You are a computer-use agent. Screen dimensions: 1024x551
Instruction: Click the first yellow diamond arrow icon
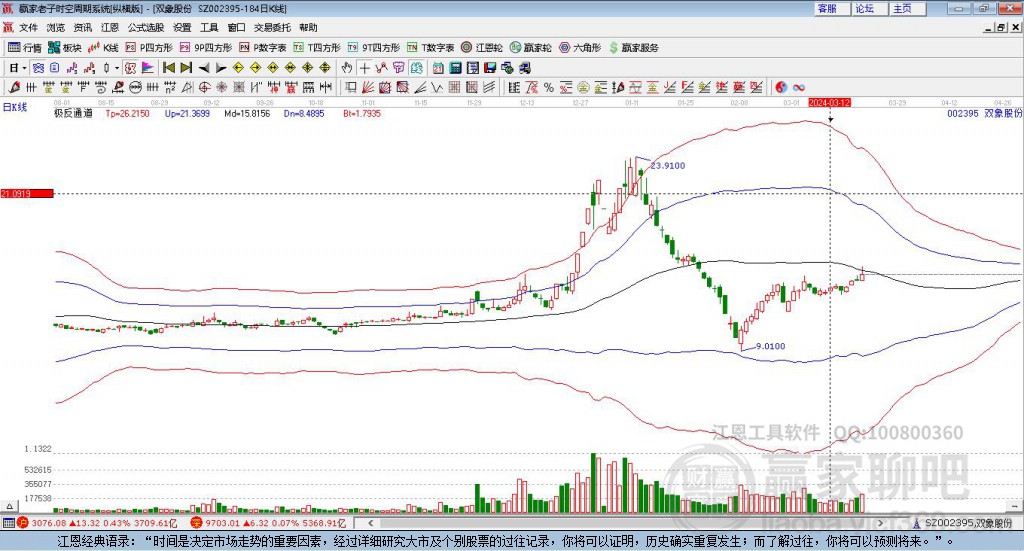tap(238, 68)
